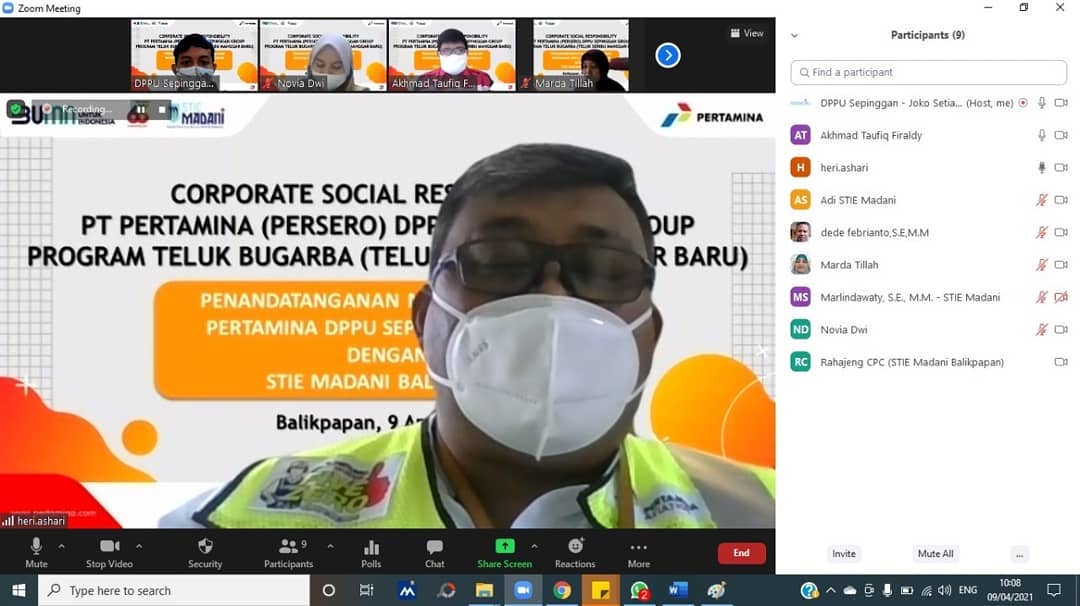
Task: Click Mute All button
Action: click(935, 554)
